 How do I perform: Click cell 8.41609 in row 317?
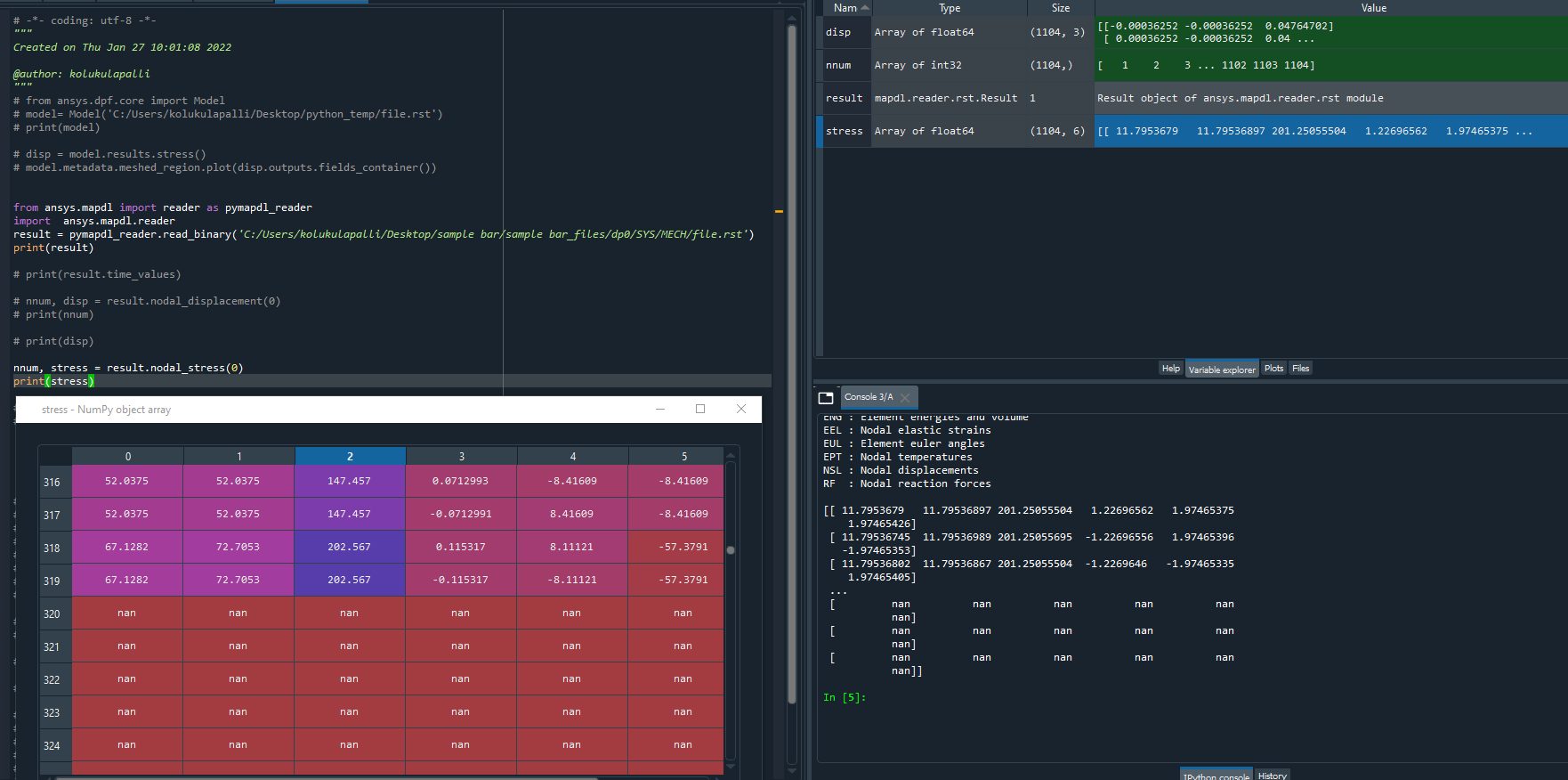click(572, 514)
